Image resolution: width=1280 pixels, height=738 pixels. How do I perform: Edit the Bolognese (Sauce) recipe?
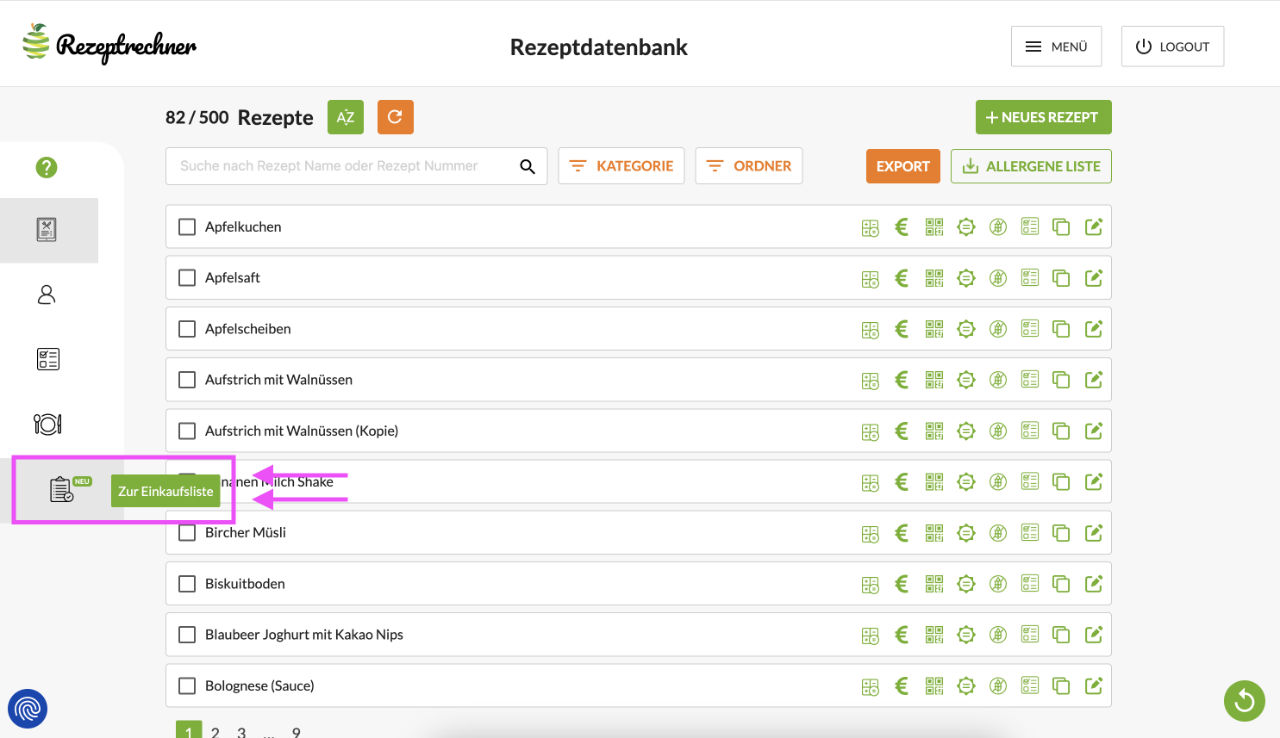pos(1093,685)
